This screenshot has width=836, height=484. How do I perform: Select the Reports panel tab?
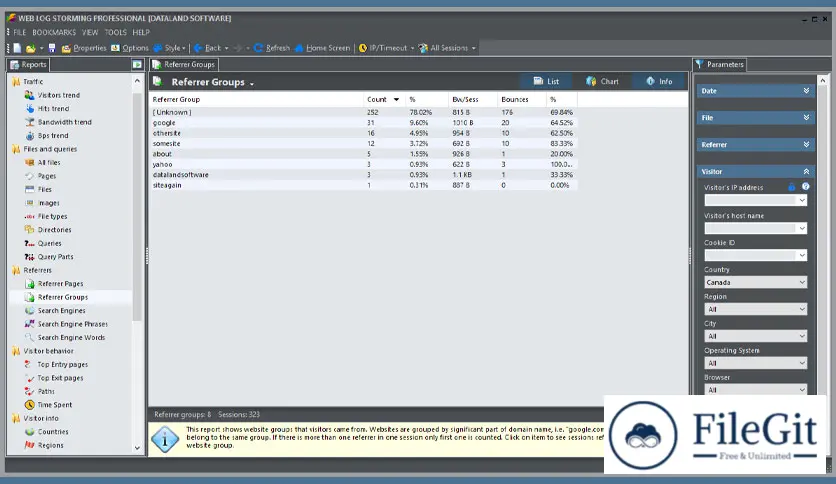[x=28, y=64]
